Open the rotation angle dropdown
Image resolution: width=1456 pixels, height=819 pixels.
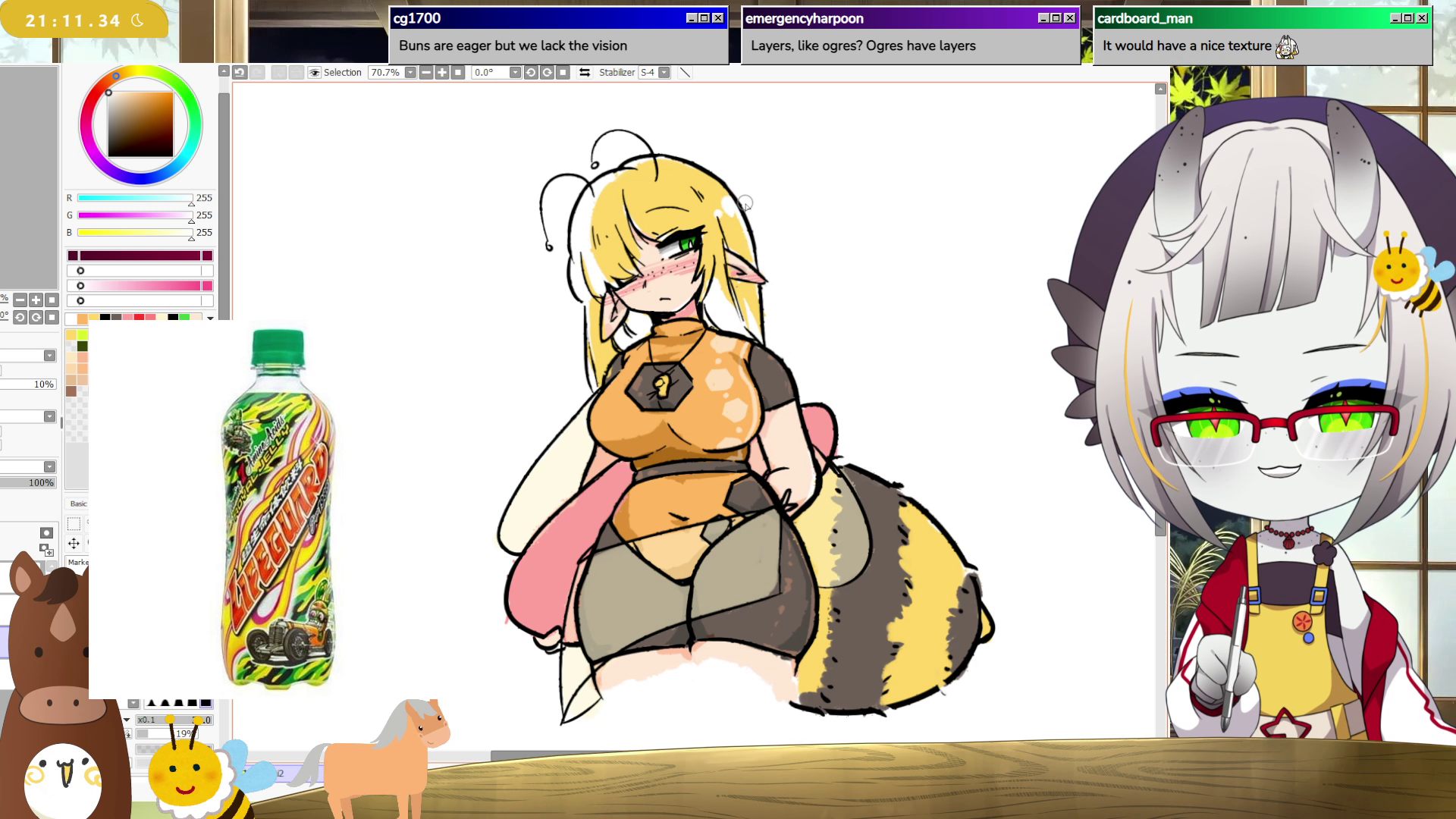click(515, 73)
